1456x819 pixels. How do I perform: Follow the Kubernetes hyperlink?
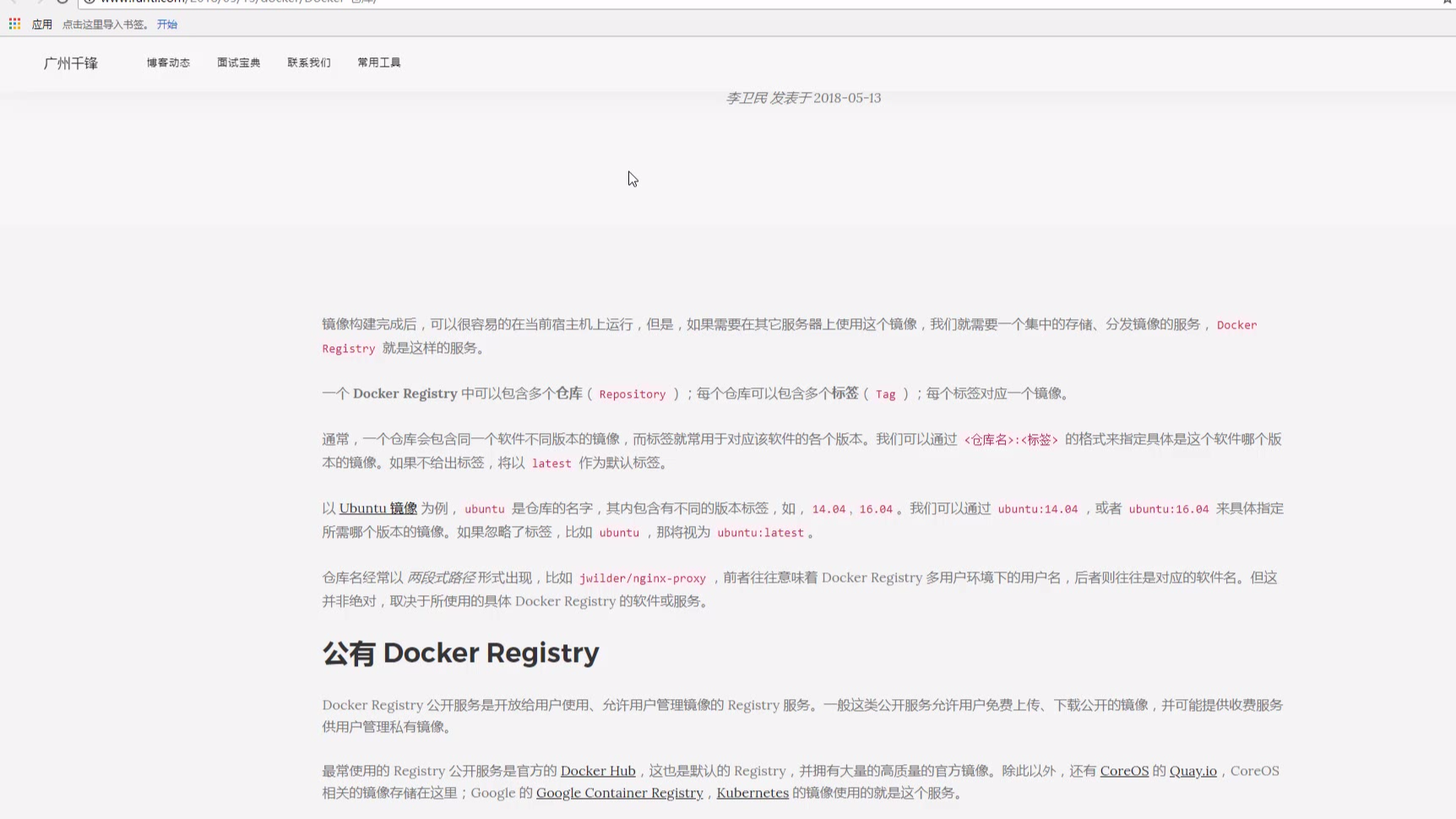[x=752, y=793]
